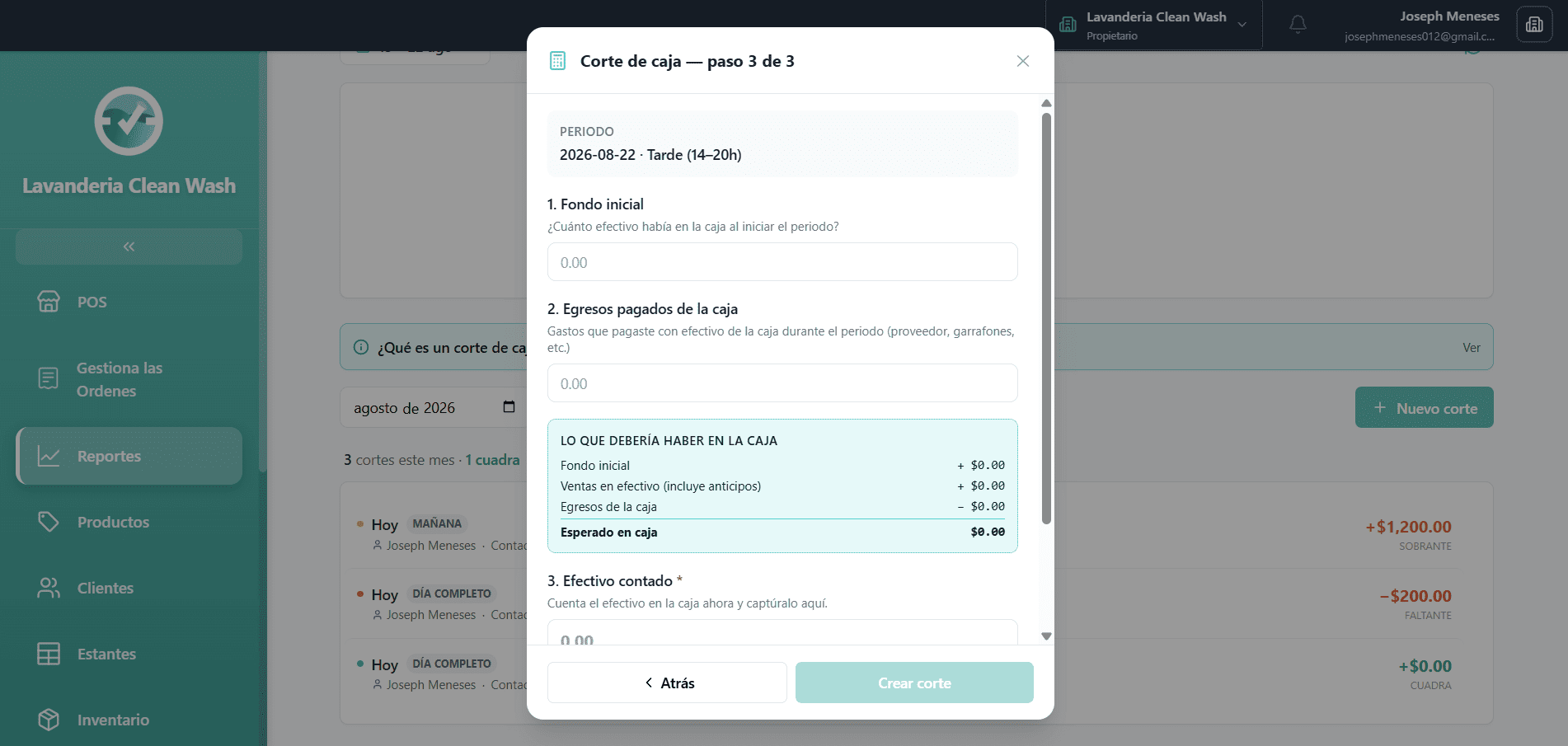Click the POS storefront icon
The image size is (1568, 746).
[49, 302]
